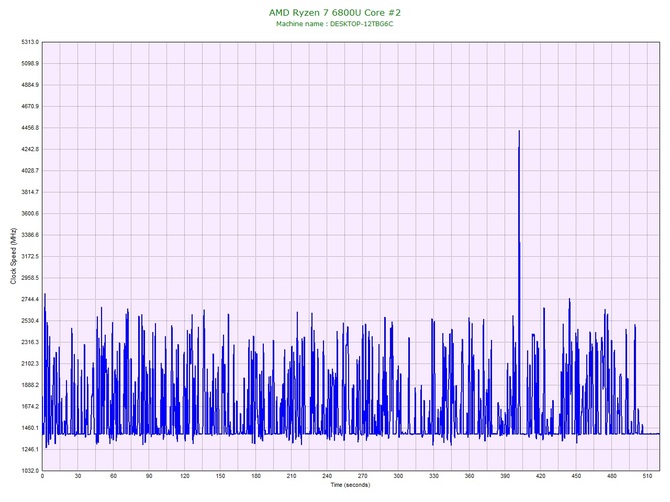
Task: Click the Clock Speed (MHz) axis label
Action: coord(13,256)
